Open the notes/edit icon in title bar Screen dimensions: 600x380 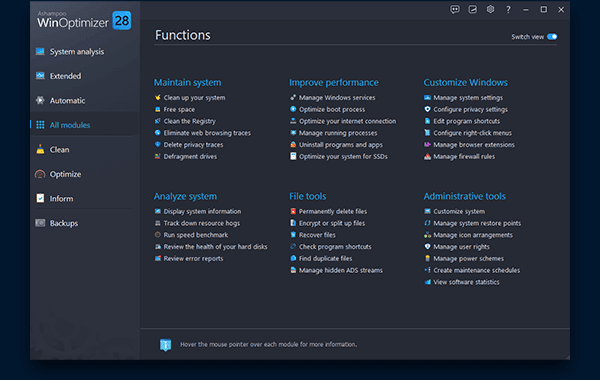click(473, 10)
